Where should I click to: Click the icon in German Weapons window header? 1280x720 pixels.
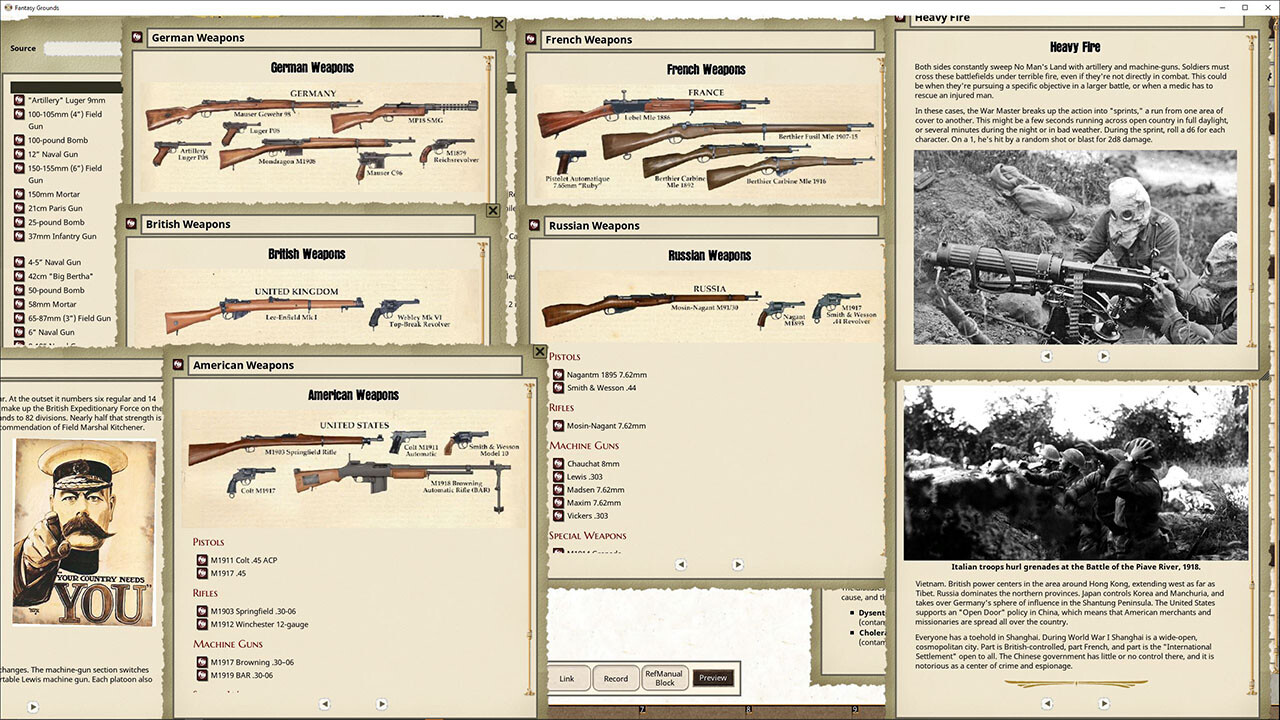(137, 37)
